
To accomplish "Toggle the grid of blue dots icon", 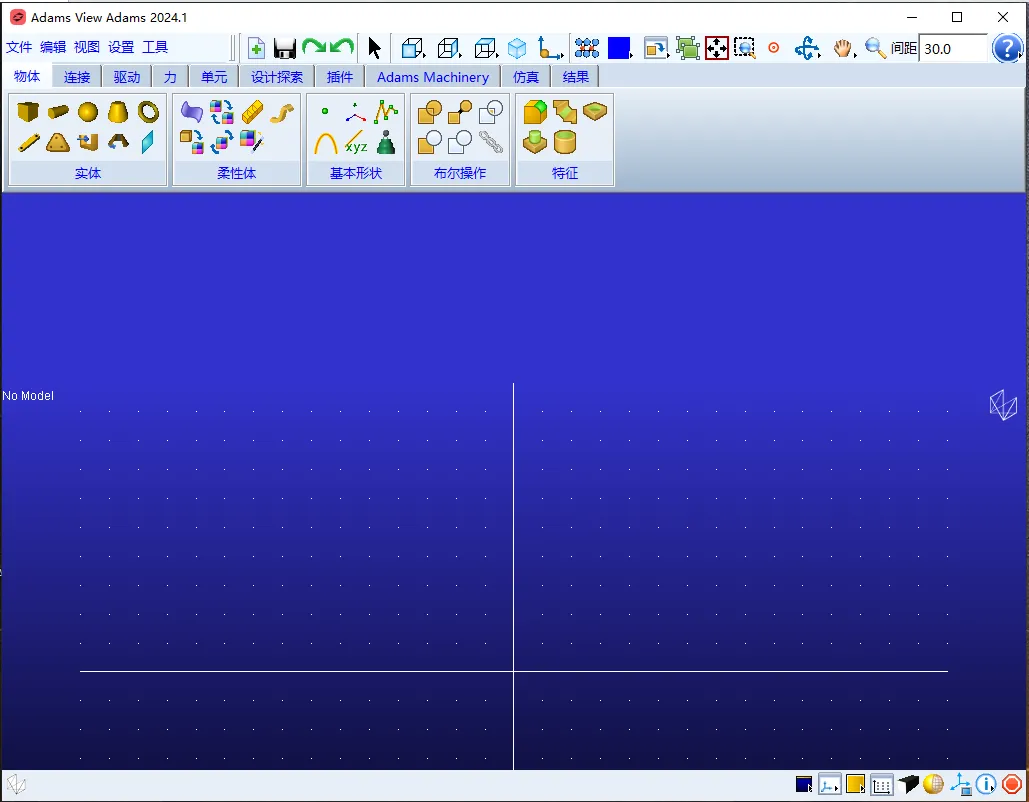I will click(x=587, y=48).
